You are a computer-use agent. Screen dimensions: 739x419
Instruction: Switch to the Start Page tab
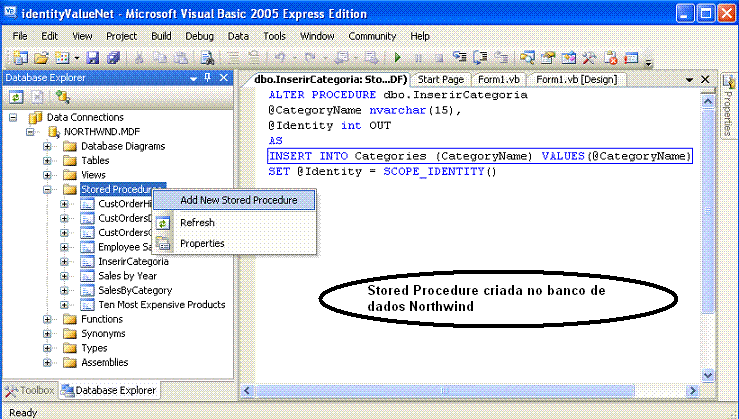click(441, 80)
